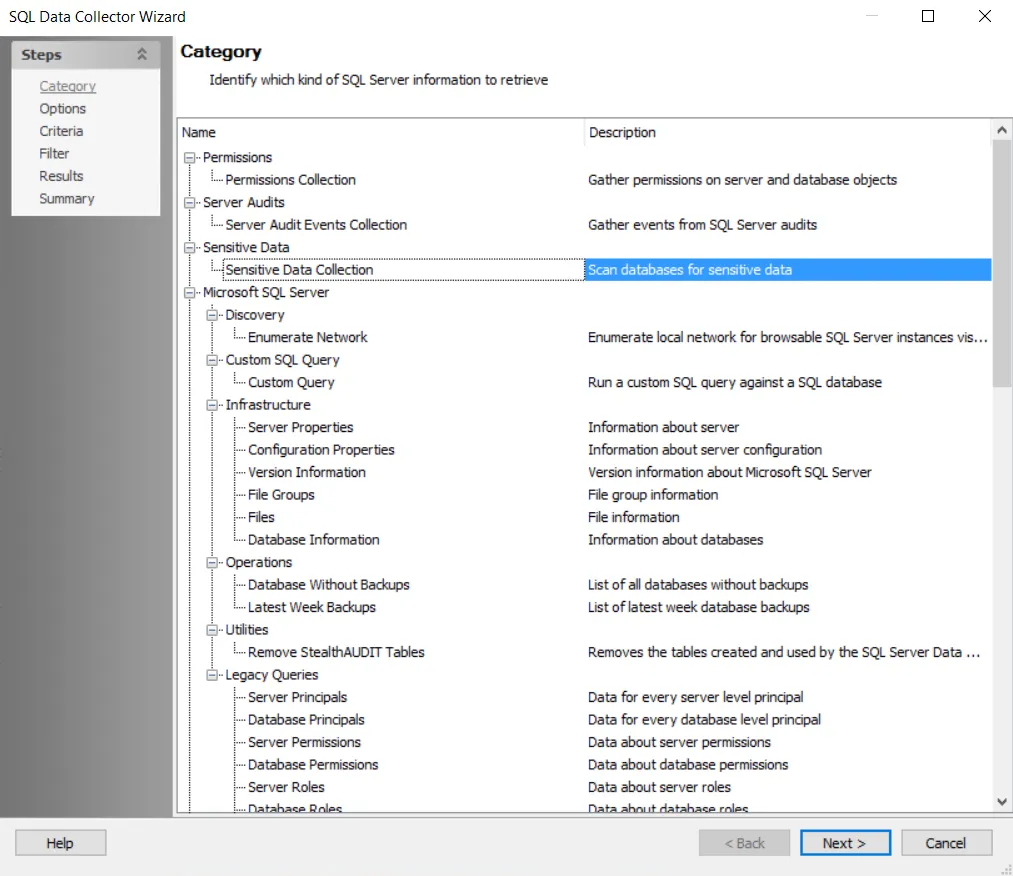Choose the Custom Query item
Screen dimensions: 1013x876
point(291,382)
